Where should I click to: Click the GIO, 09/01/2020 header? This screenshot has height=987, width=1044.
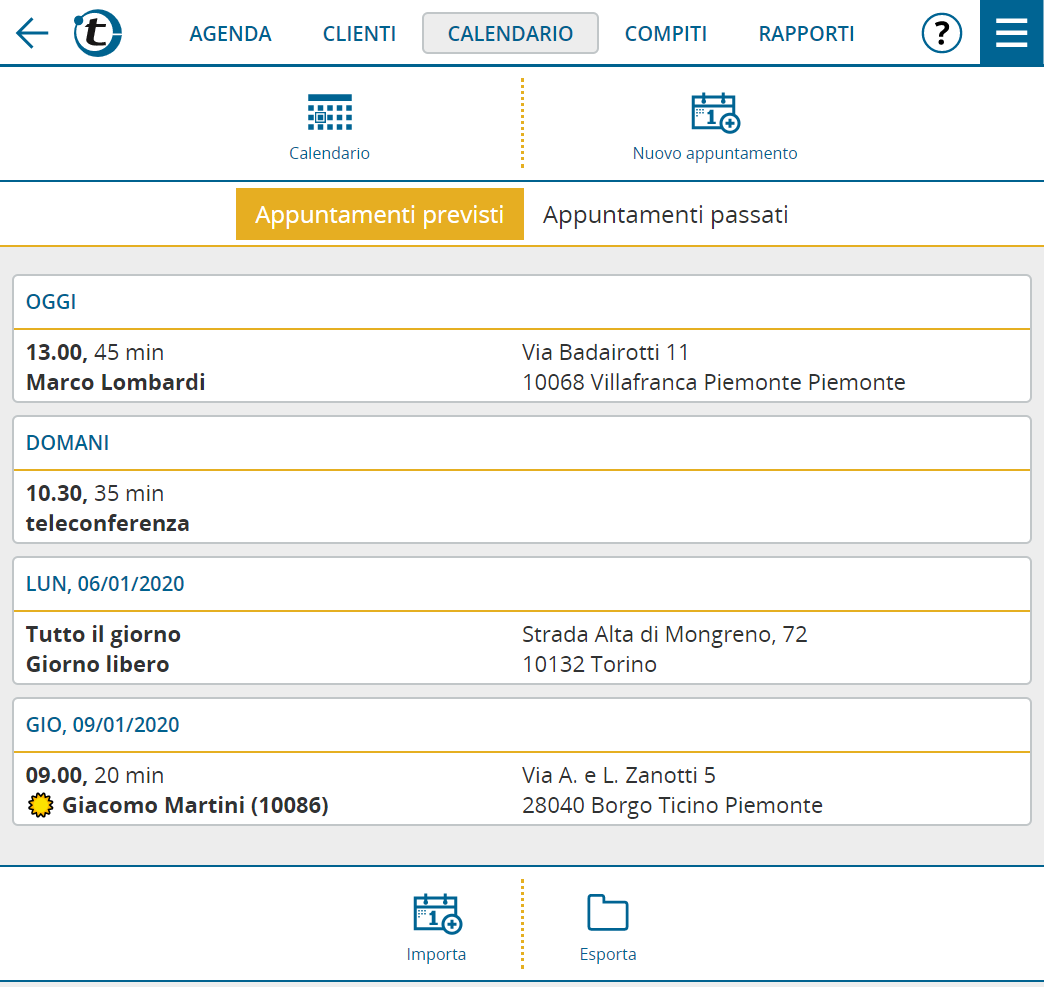tap(522, 725)
